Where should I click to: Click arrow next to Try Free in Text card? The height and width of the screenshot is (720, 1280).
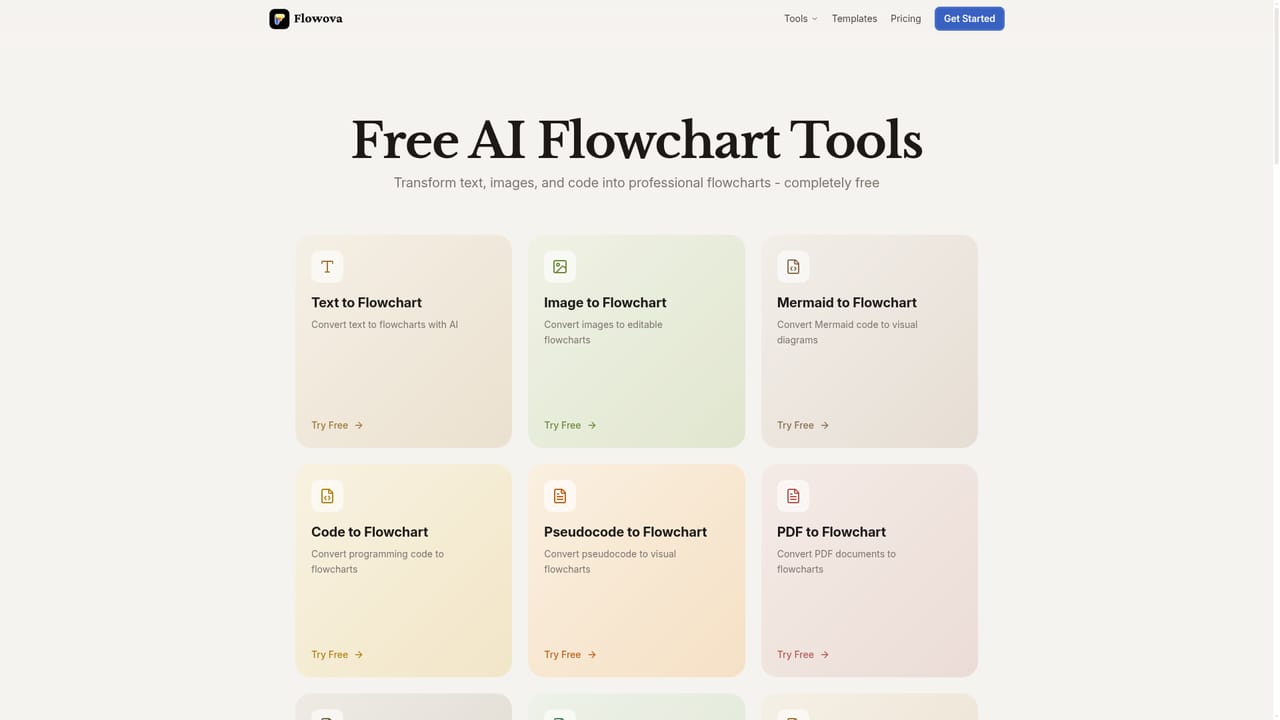[x=359, y=425]
